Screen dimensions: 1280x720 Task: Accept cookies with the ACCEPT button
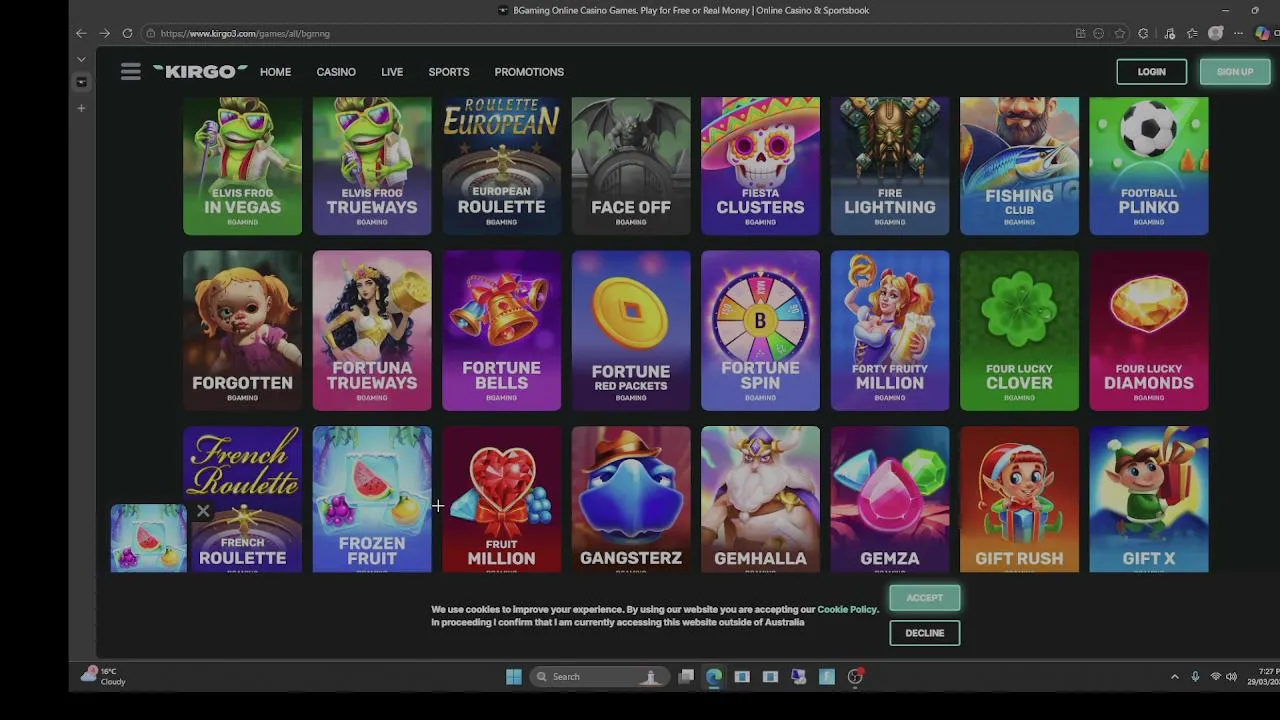[924, 598]
